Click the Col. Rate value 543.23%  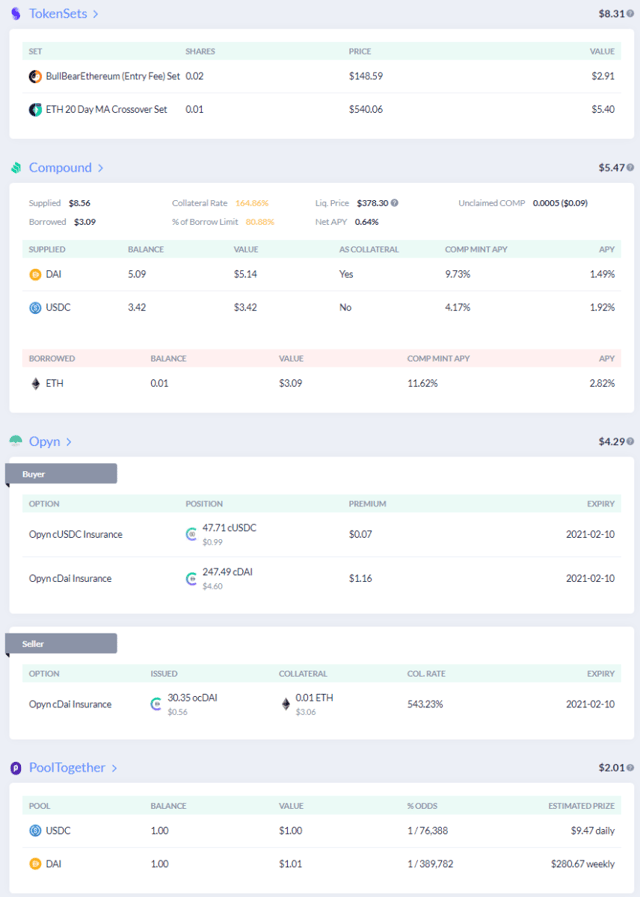click(x=425, y=704)
